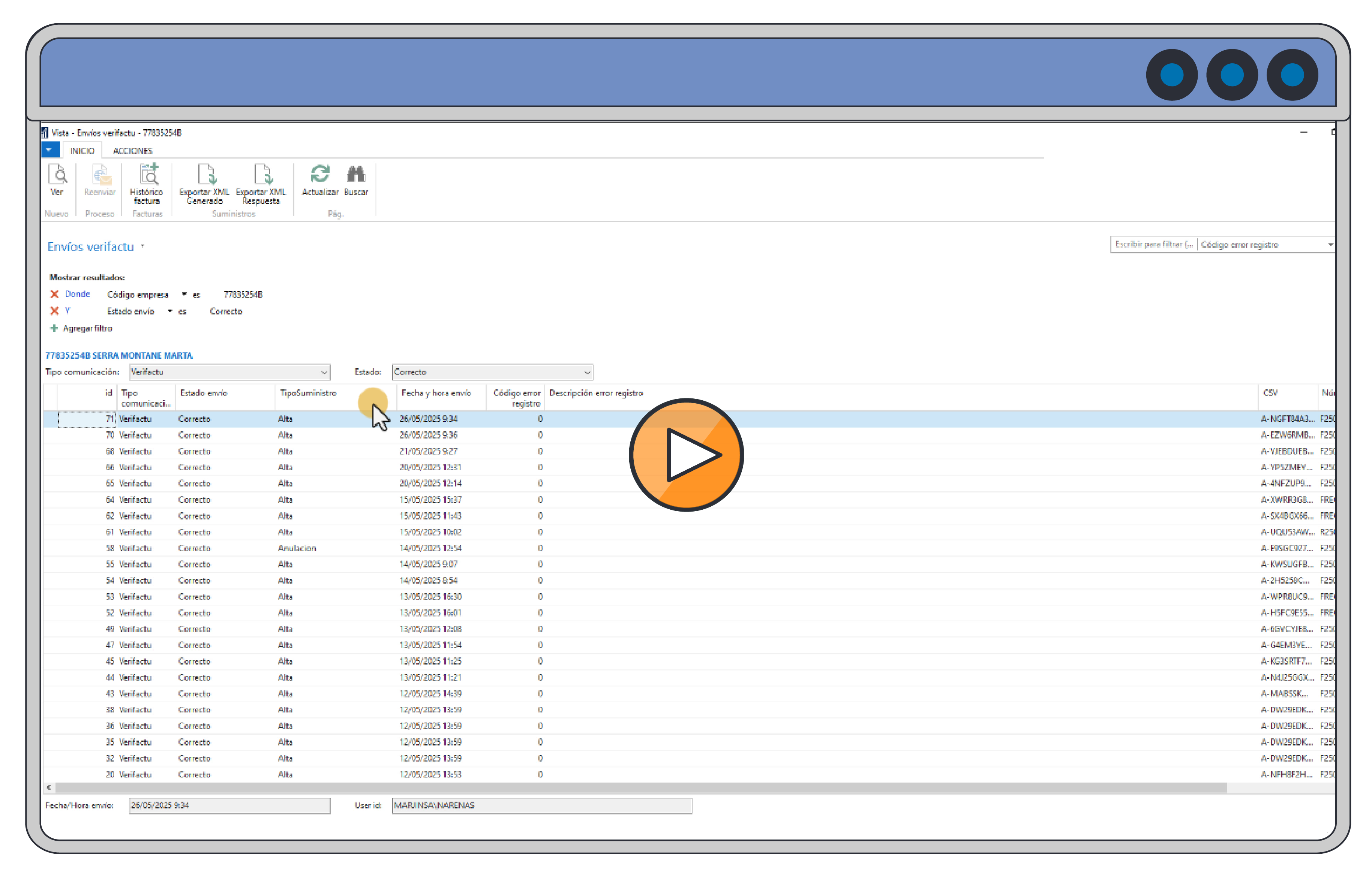This screenshot has width=1372, height=871.
Task: Open the Estado Correcto dropdown
Action: (587, 372)
